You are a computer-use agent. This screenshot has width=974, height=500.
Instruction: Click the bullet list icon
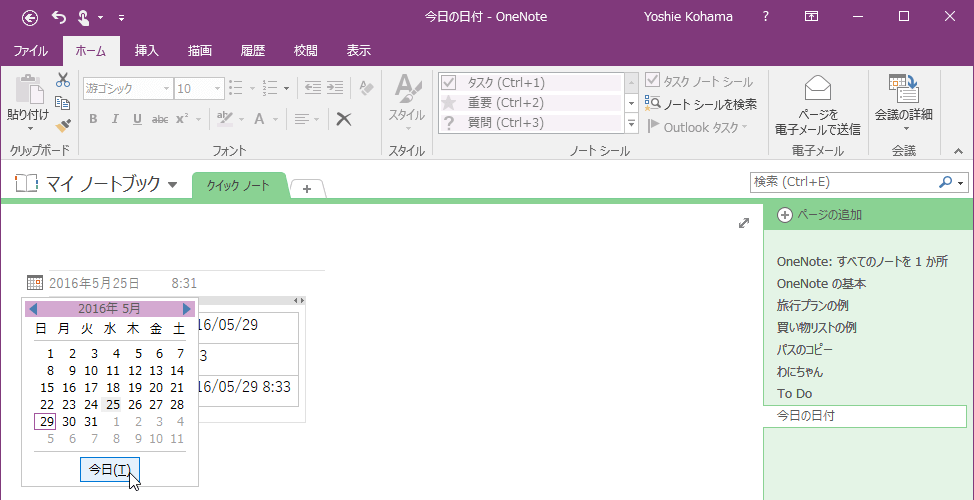coord(236,88)
